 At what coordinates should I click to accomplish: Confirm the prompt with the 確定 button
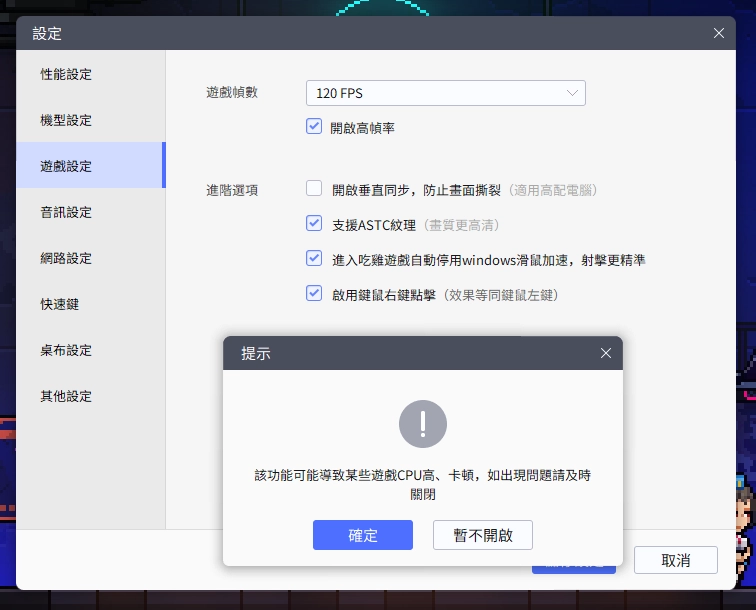click(362, 535)
